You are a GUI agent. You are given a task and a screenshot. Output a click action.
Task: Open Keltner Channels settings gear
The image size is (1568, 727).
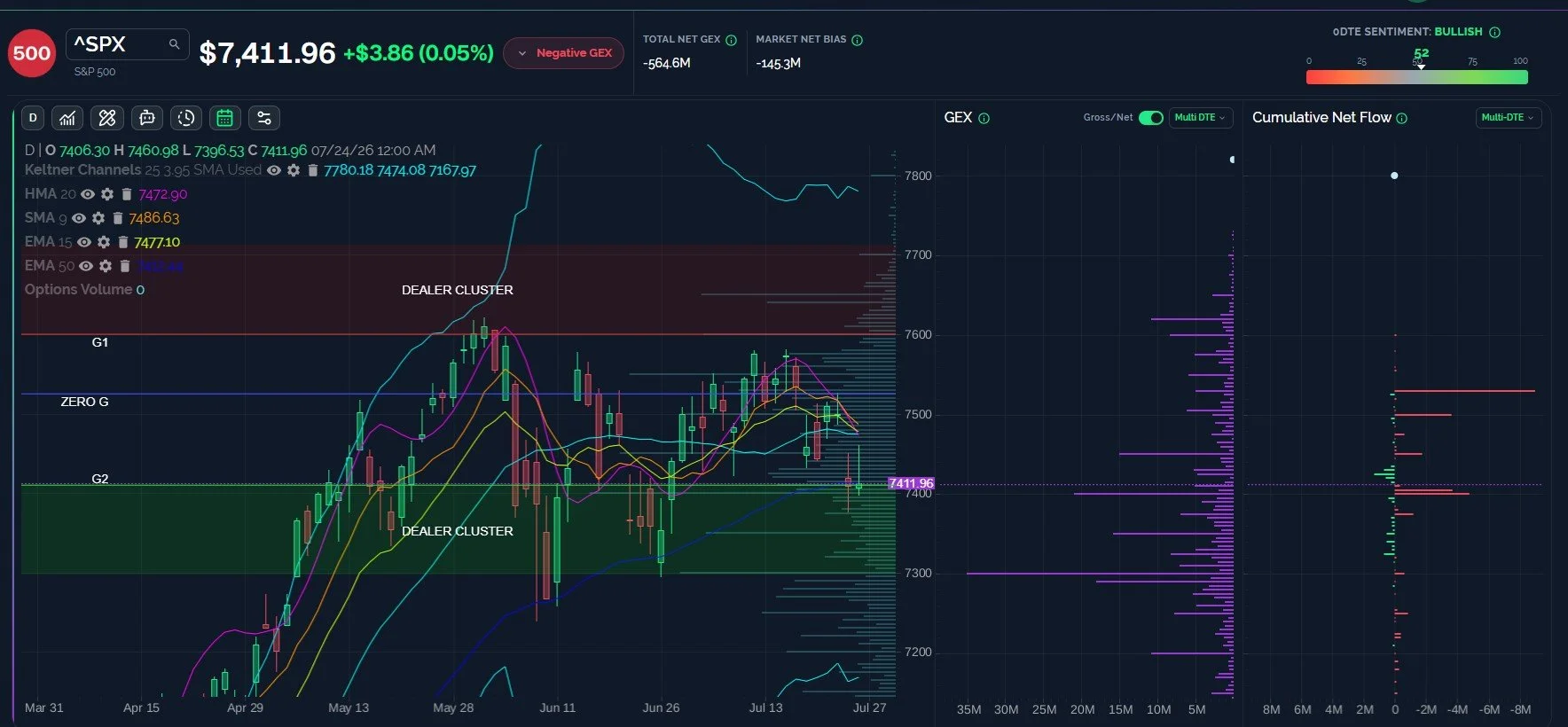pyautogui.click(x=294, y=170)
